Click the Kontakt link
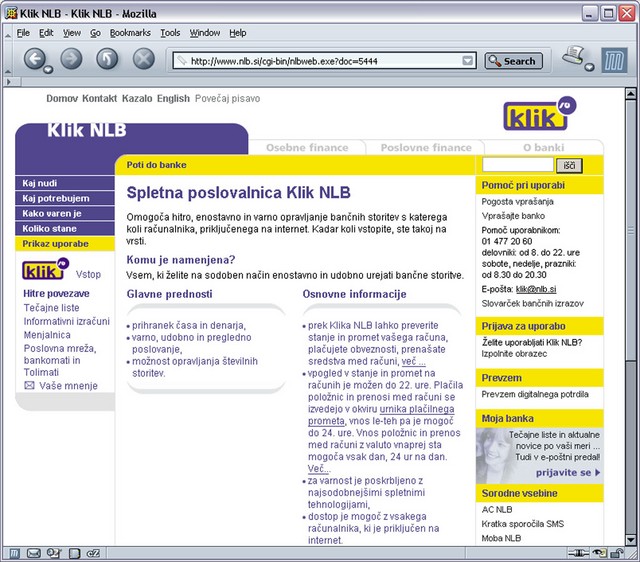 [100, 98]
